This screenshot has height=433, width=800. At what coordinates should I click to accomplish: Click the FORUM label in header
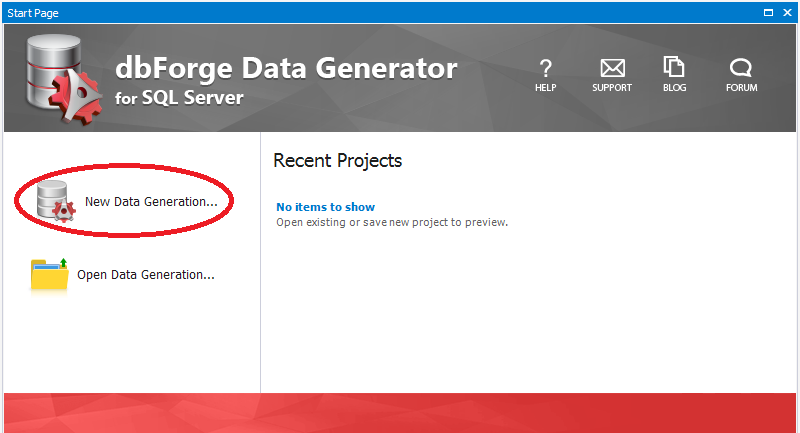click(x=741, y=88)
